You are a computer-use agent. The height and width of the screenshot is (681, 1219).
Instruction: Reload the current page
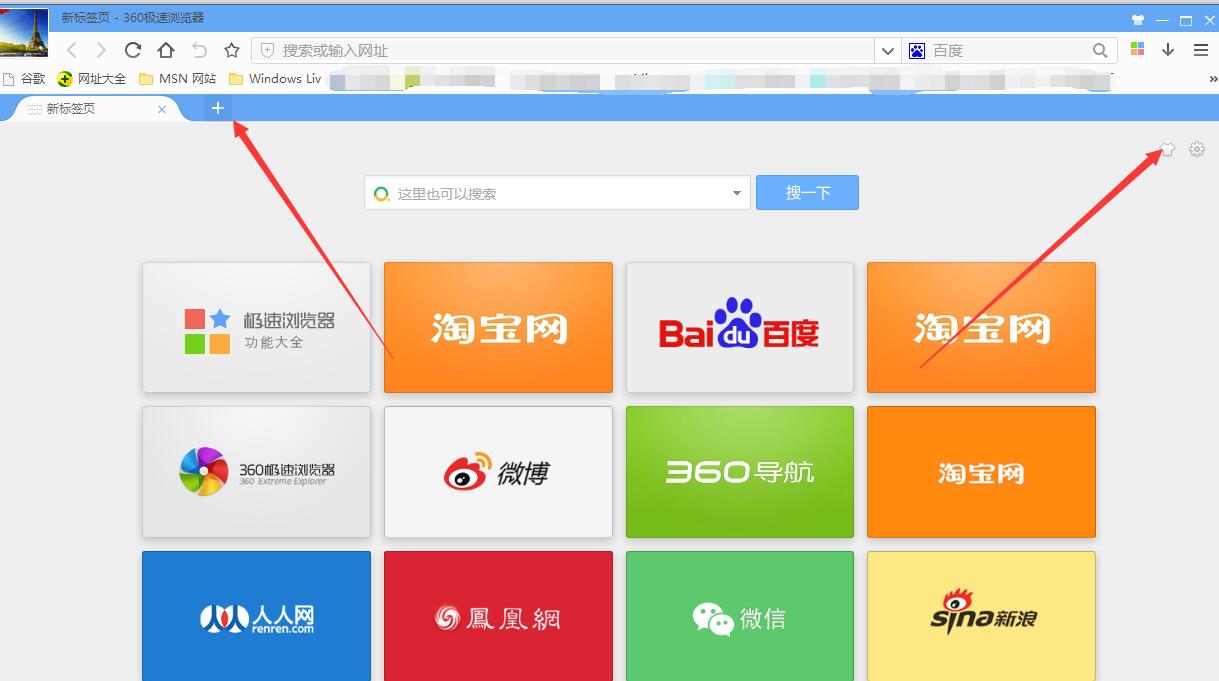(133, 50)
